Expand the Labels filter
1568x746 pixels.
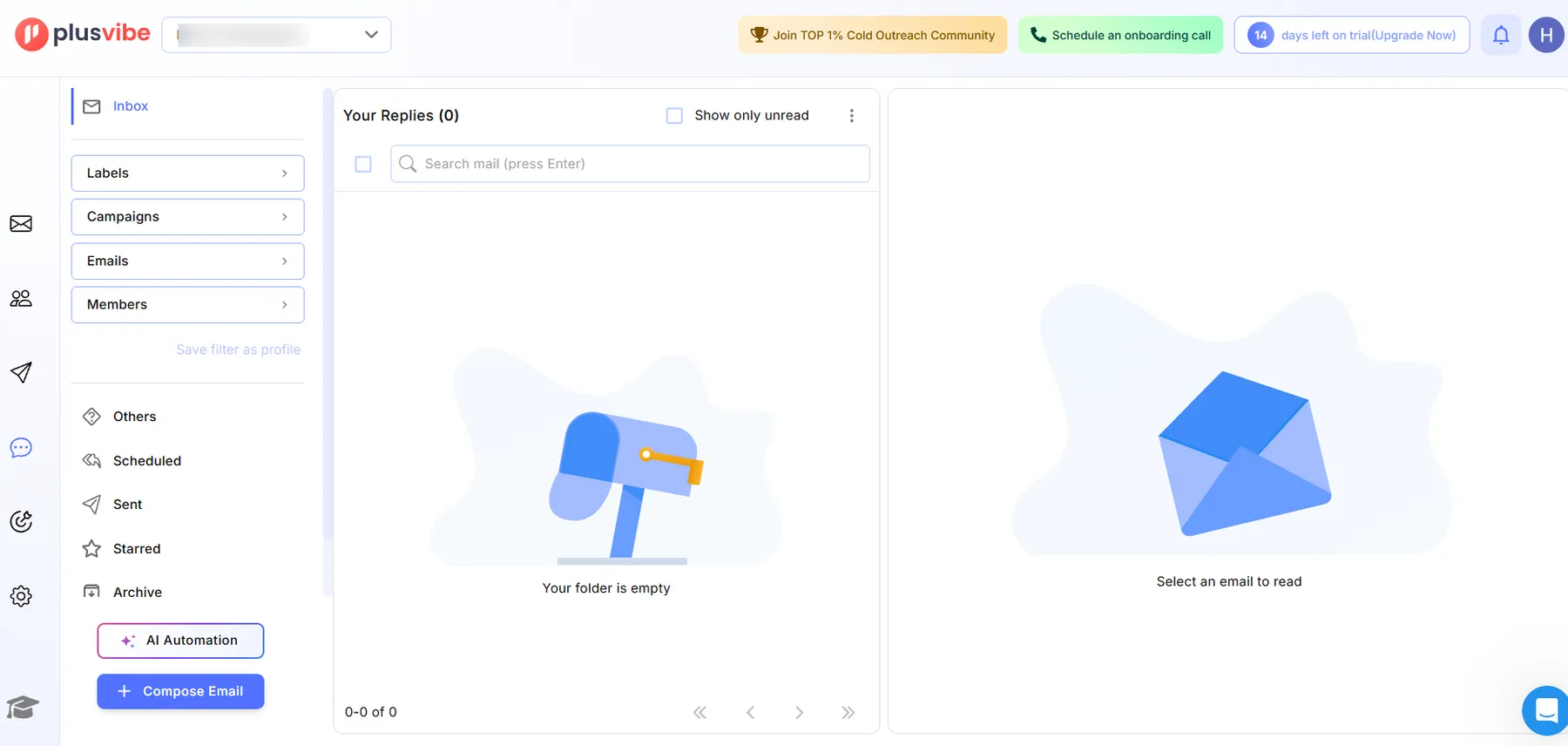pyautogui.click(x=187, y=173)
